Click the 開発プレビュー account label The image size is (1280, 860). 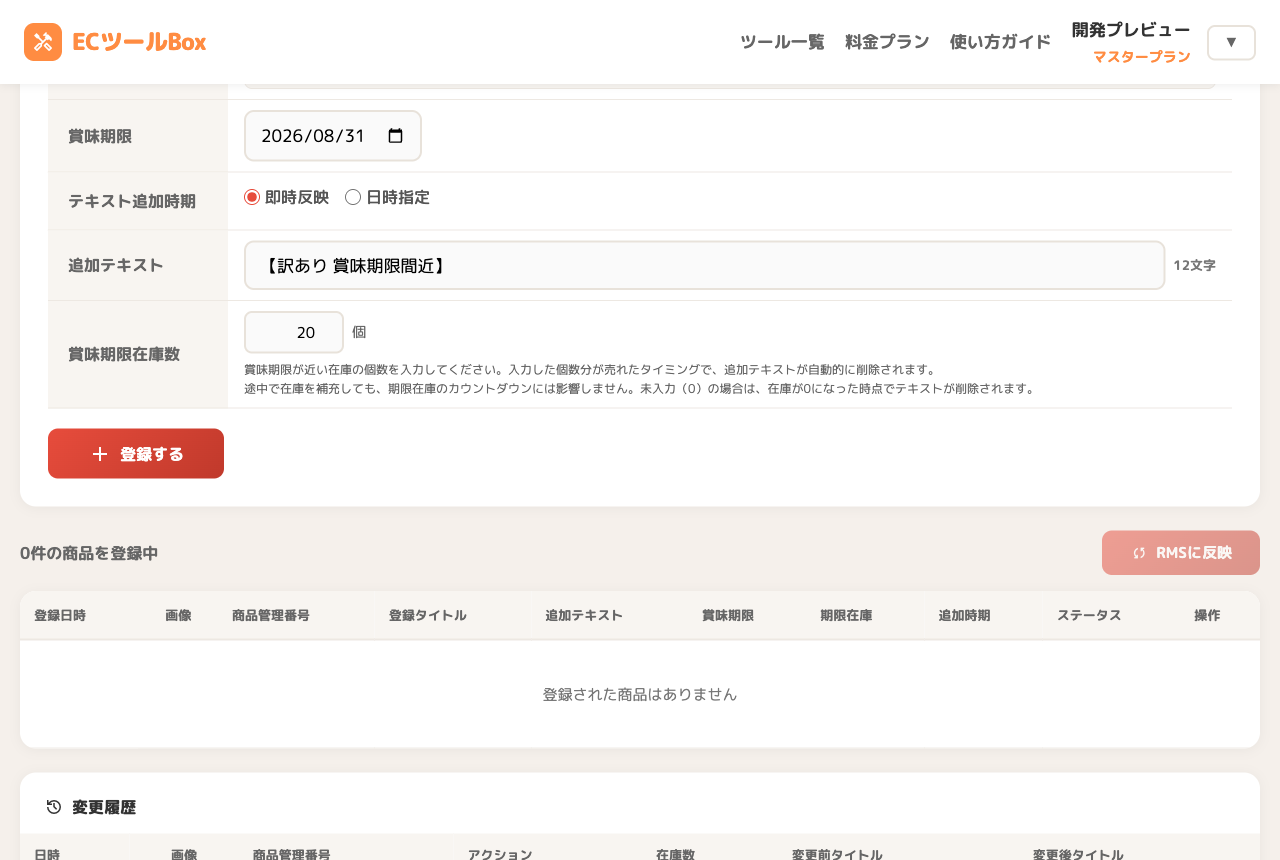[1131, 30]
